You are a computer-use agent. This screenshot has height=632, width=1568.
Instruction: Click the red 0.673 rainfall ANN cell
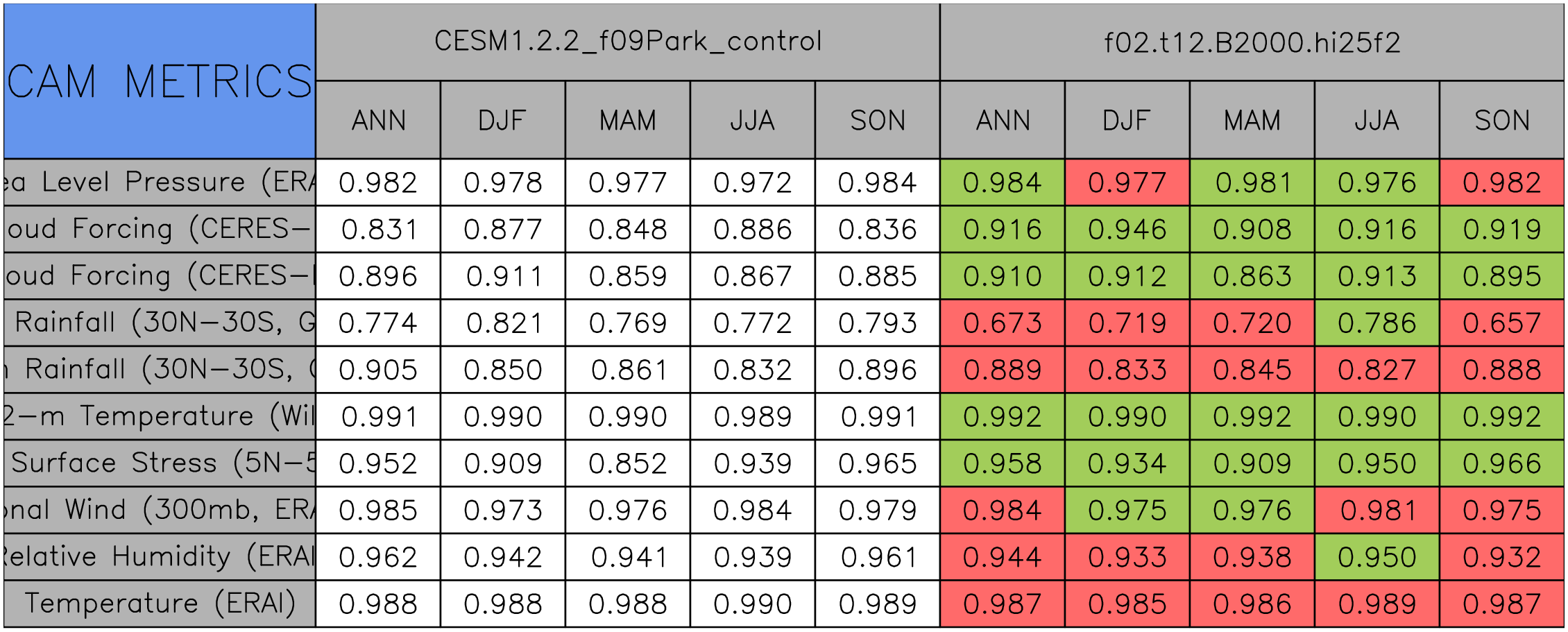[x=1003, y=323]
